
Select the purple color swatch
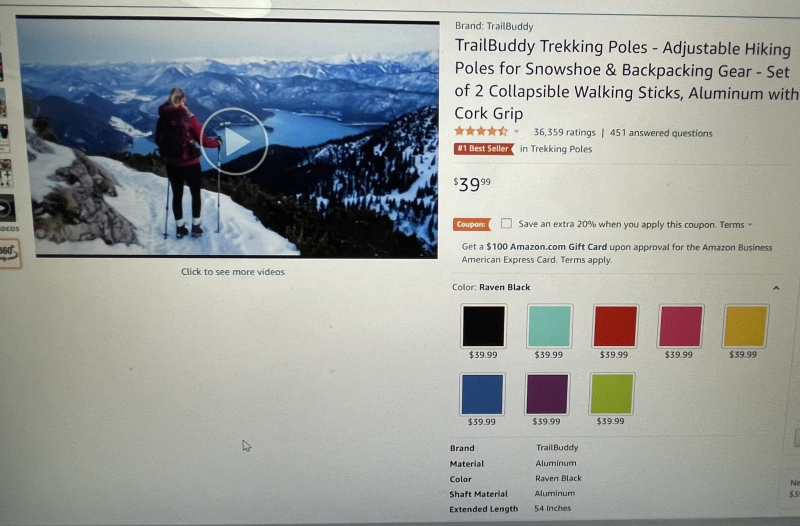pyautogui.click(x=546, y=393)
